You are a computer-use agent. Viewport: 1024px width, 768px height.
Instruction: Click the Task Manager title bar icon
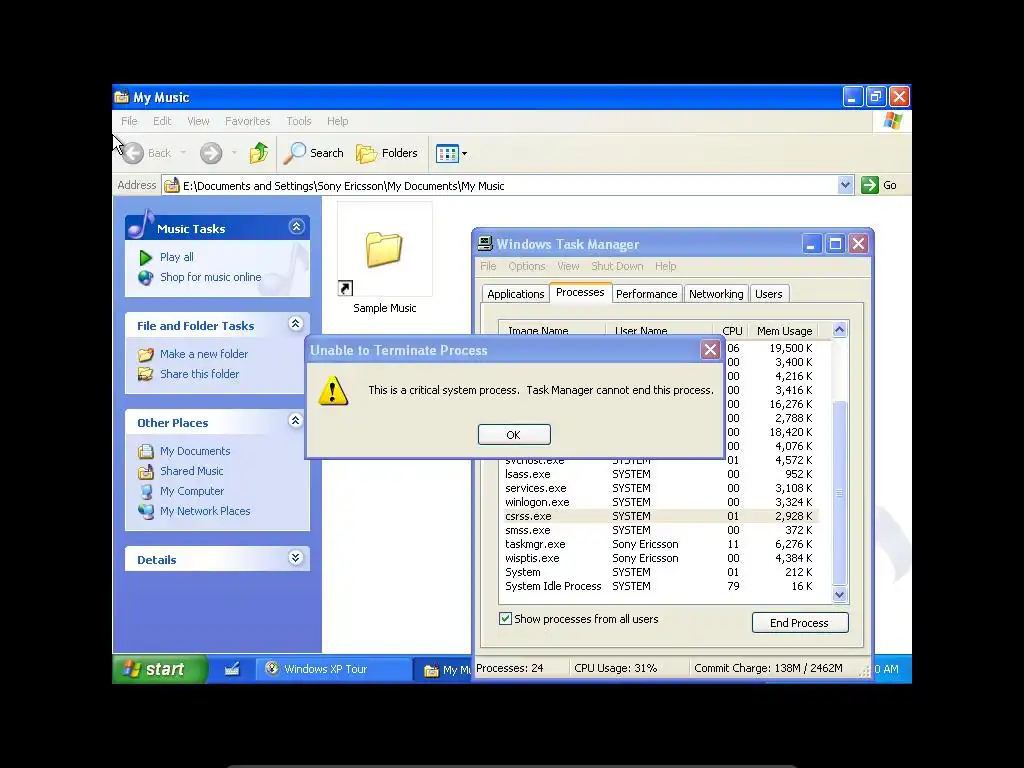point(485,244)
